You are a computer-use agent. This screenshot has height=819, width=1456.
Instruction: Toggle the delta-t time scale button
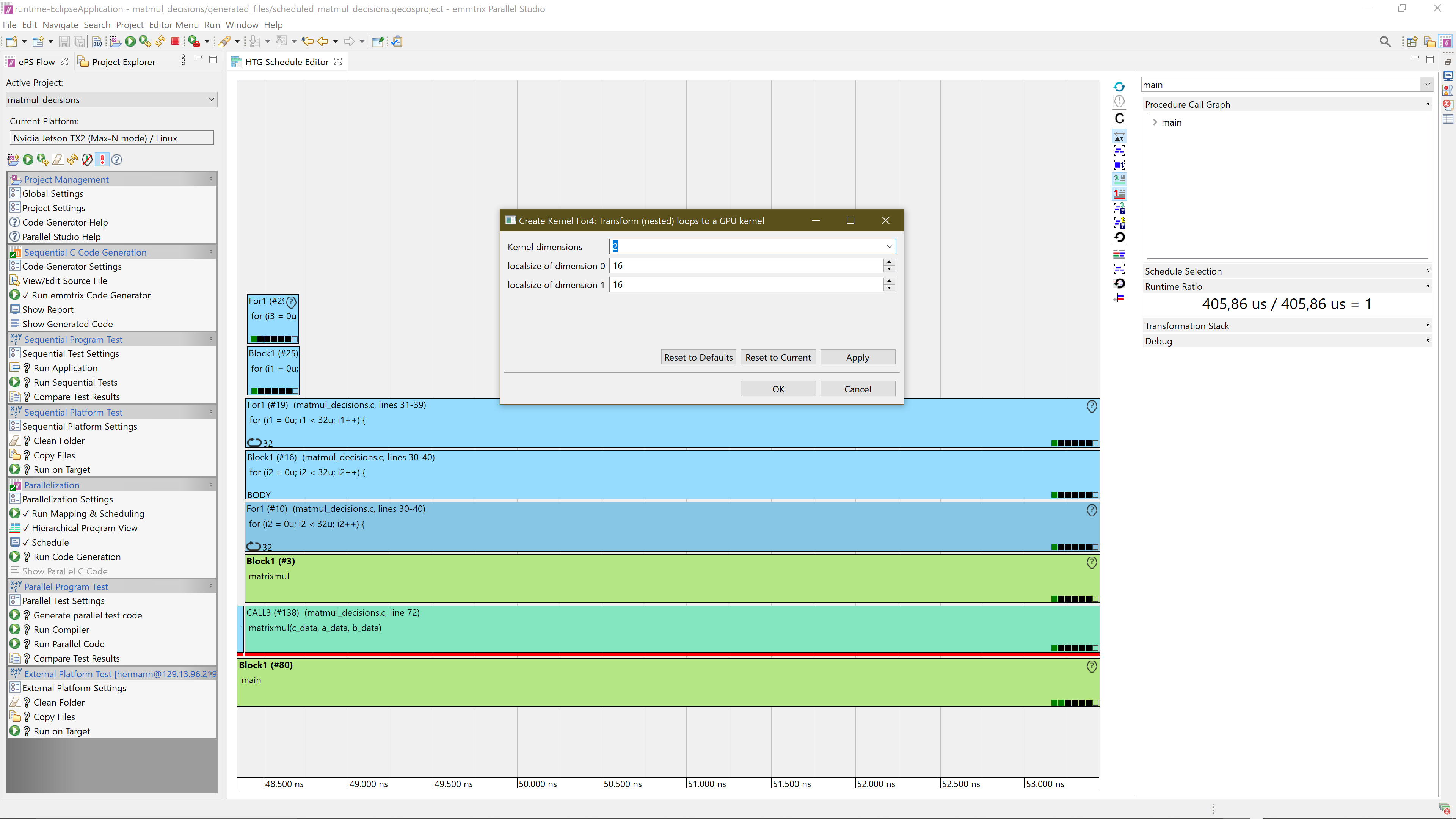(1119, 136)
